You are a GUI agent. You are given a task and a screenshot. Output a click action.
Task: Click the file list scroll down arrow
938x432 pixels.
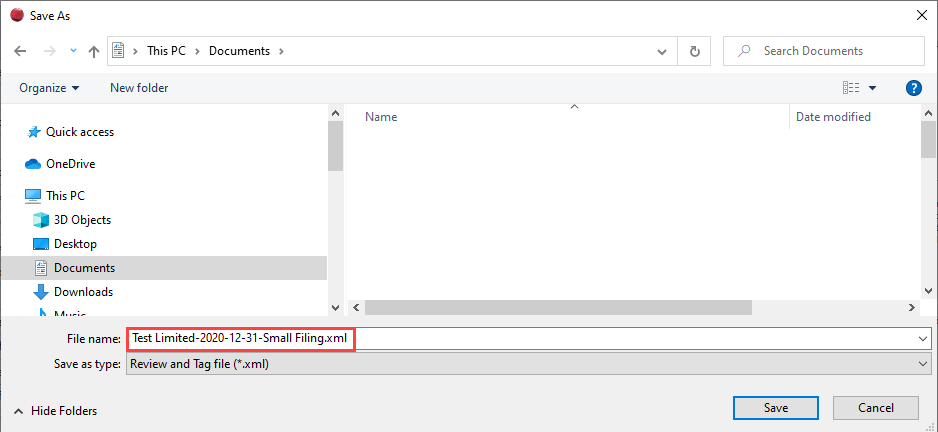(928, 290)
